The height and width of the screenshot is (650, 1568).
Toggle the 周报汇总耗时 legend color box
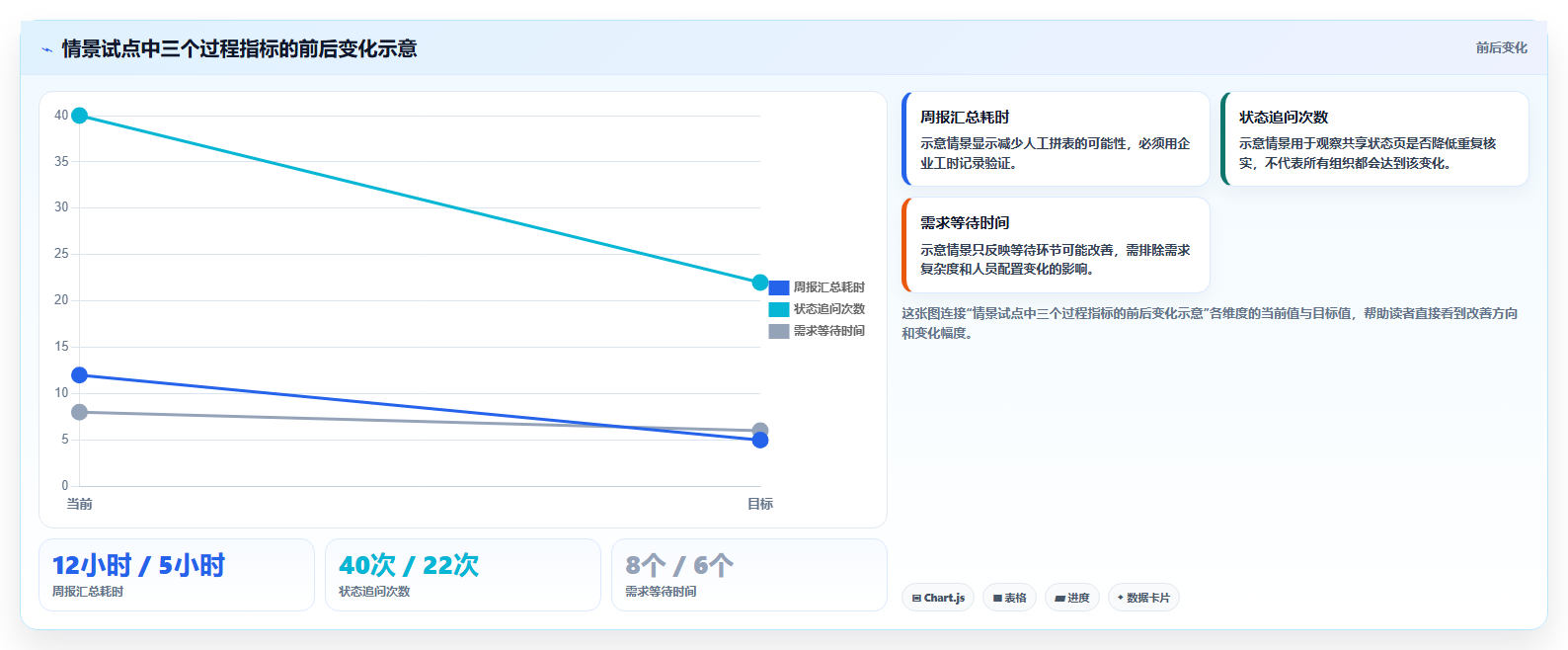(x=779, y=287)
